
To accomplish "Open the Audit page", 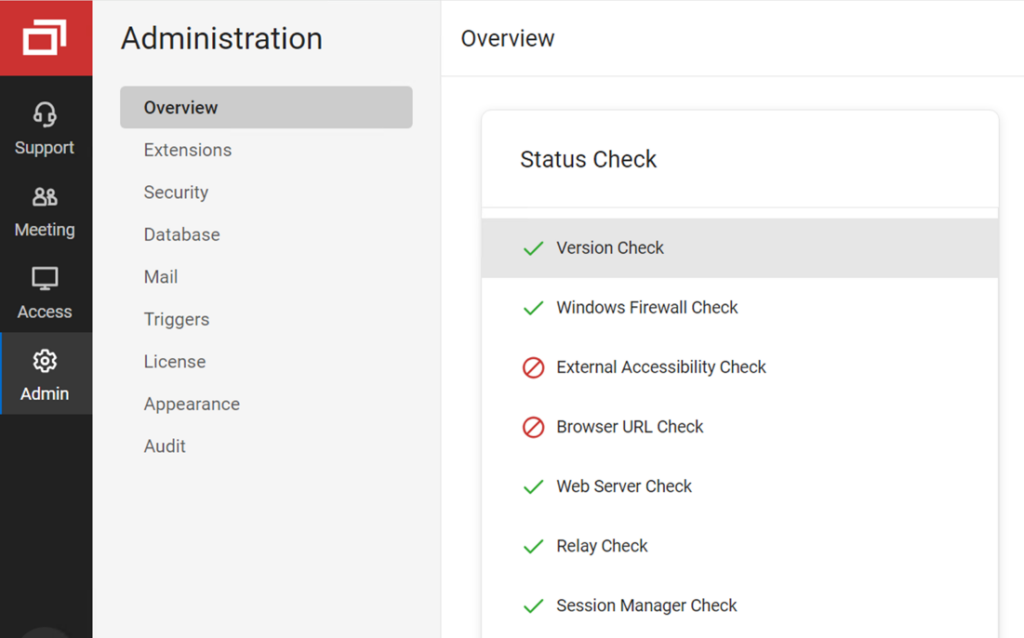I will click(164, 446).
